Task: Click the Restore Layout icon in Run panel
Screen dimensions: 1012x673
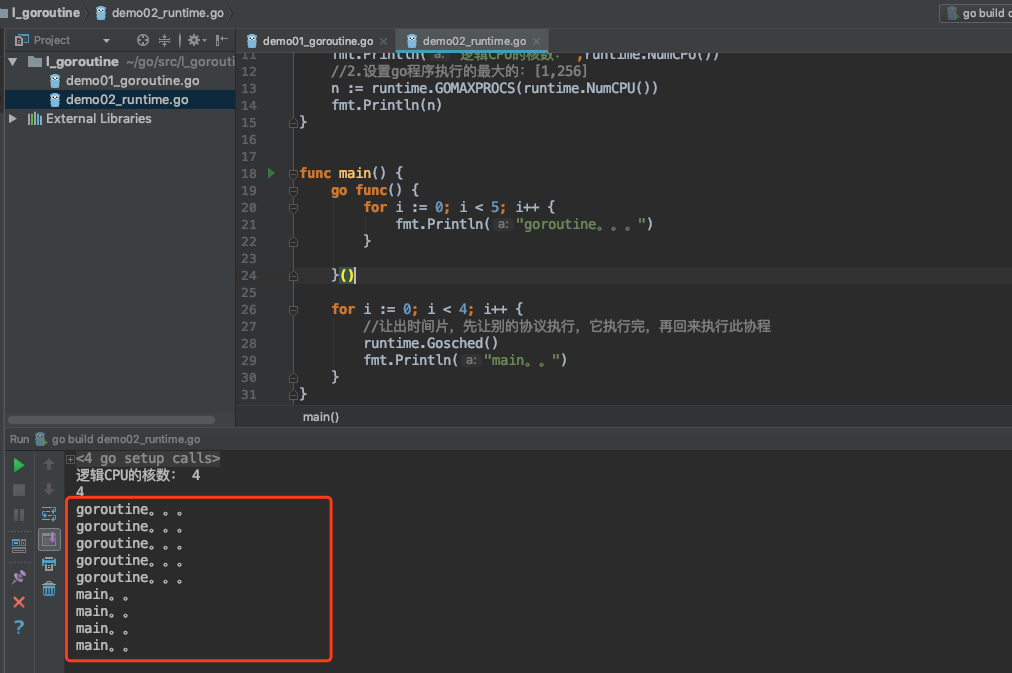Action: click(19, 545)
